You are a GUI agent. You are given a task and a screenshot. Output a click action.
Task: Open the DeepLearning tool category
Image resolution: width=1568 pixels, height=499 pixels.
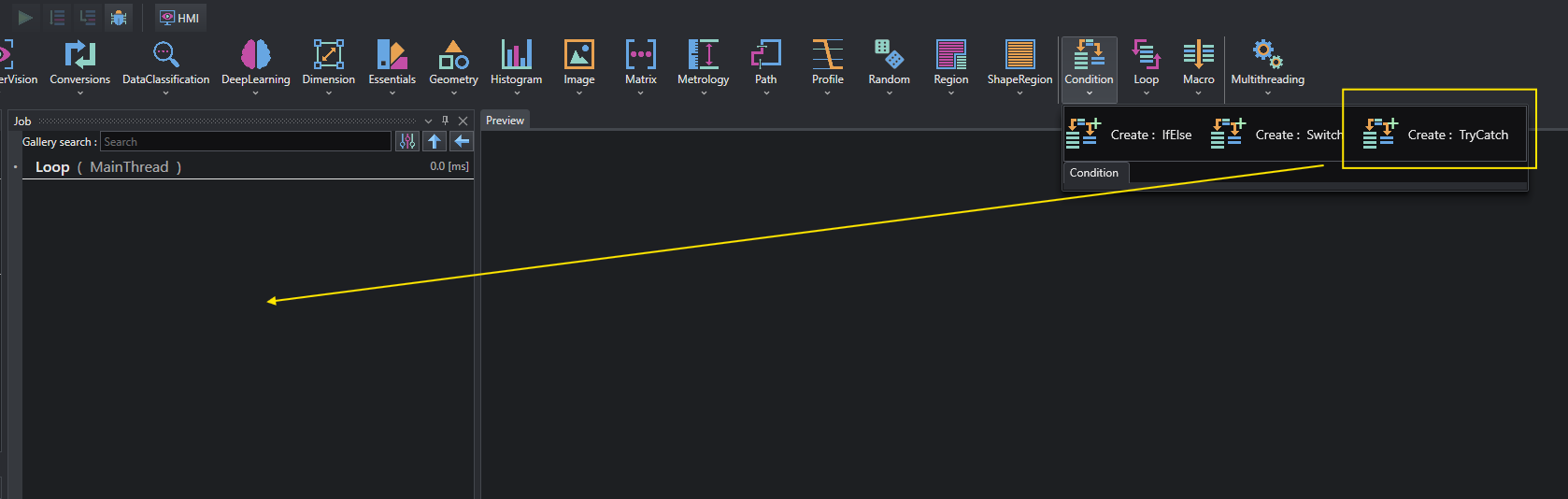click(255, 54)
